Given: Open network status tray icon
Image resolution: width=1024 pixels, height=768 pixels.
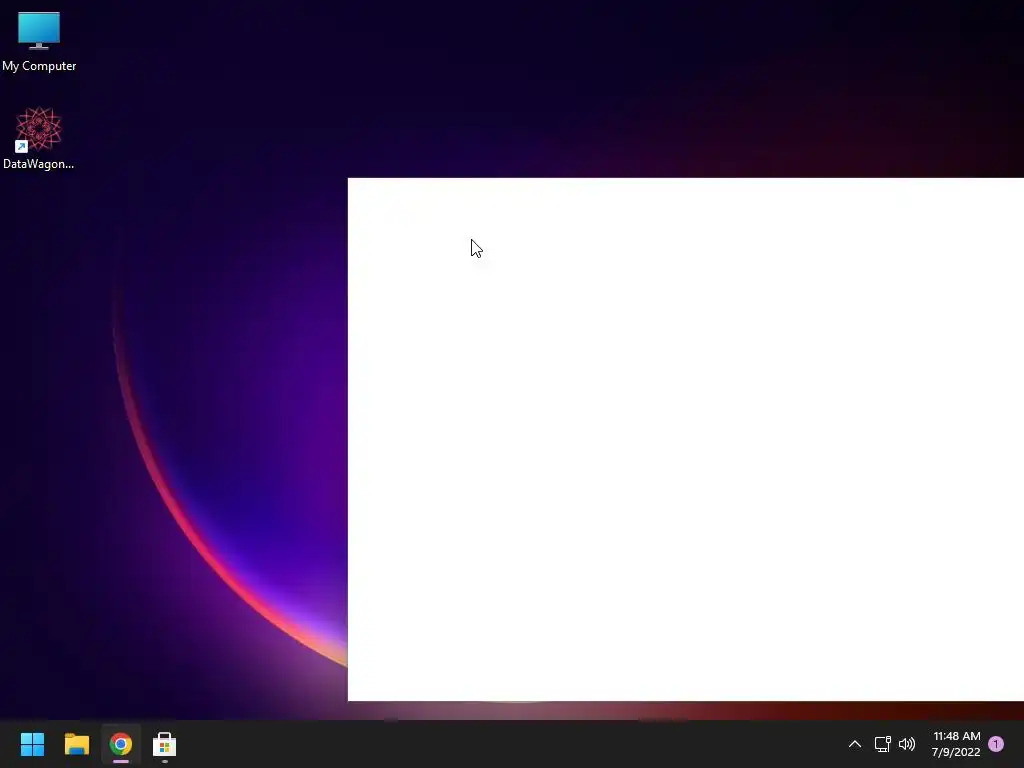Looking at the screenshot, I should pyautogui.click(x=882, y=744).
